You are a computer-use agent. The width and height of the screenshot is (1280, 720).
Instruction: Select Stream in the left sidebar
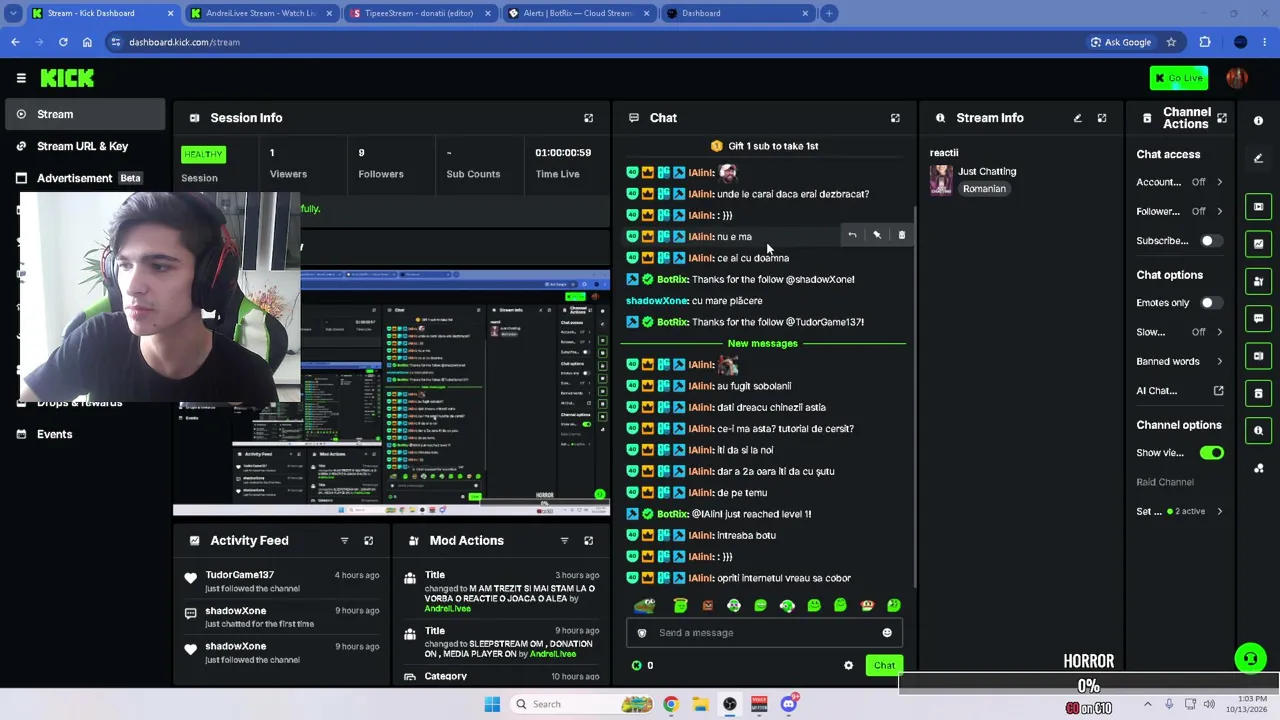pos(84,114)
